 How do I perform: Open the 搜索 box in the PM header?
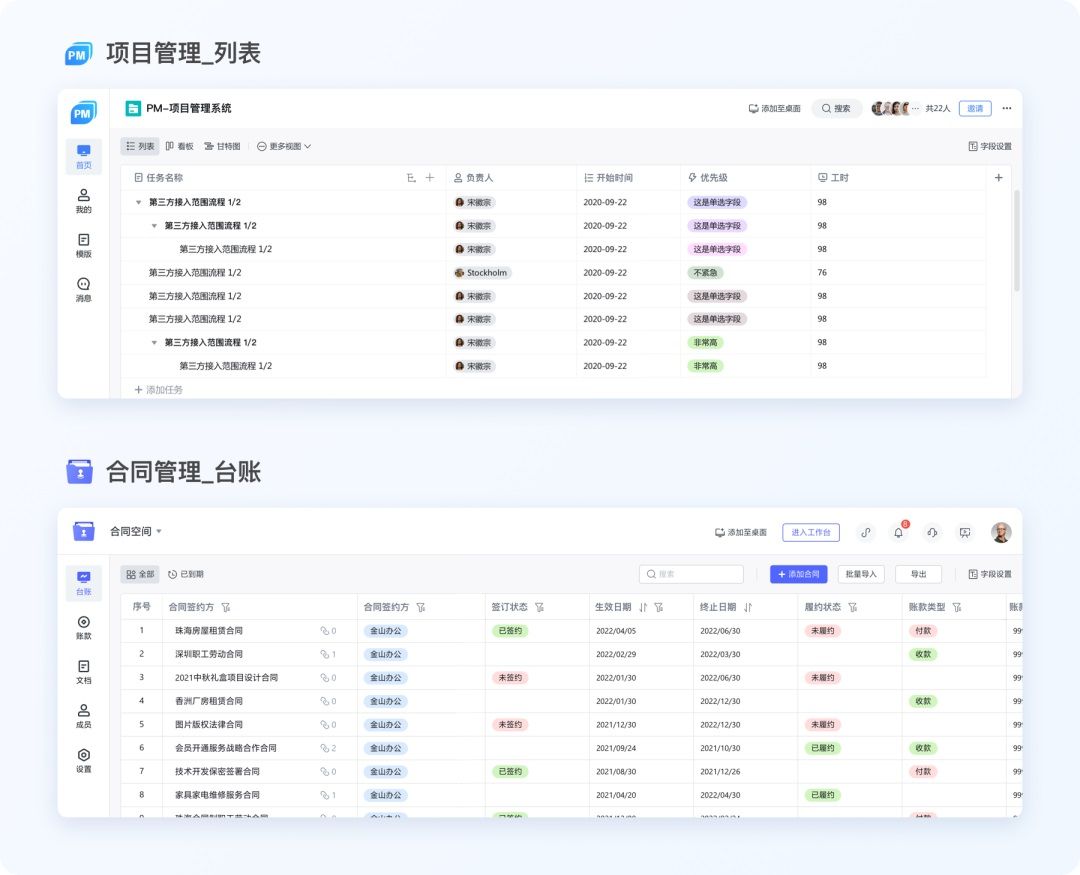[836, 108]
